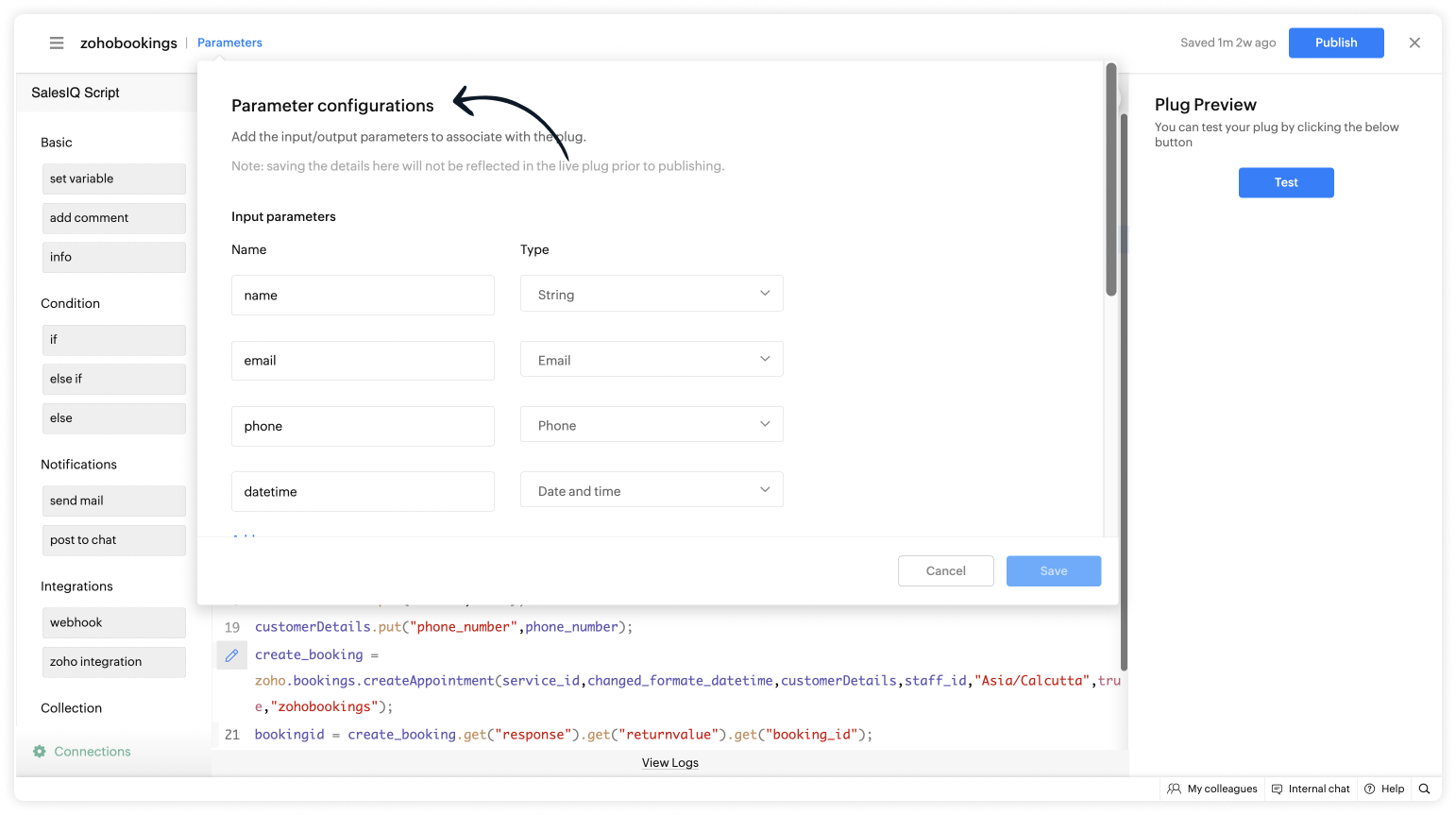
Task: Cancel the parameter configuration dialog
Action: 945,570
